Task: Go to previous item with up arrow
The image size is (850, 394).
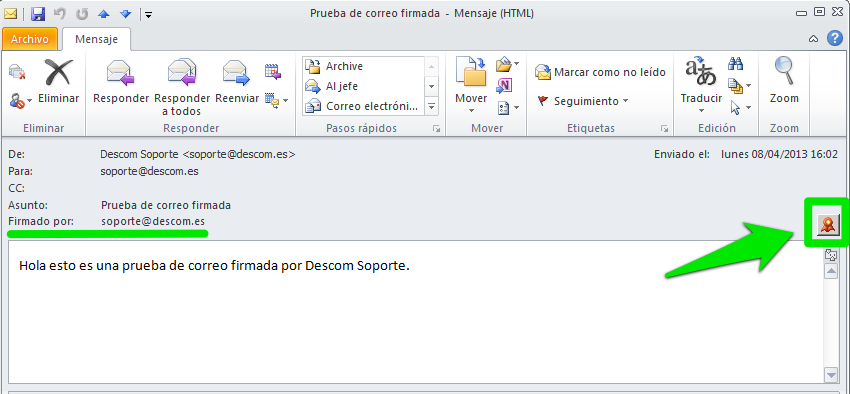Action: (x=104, y=14)
